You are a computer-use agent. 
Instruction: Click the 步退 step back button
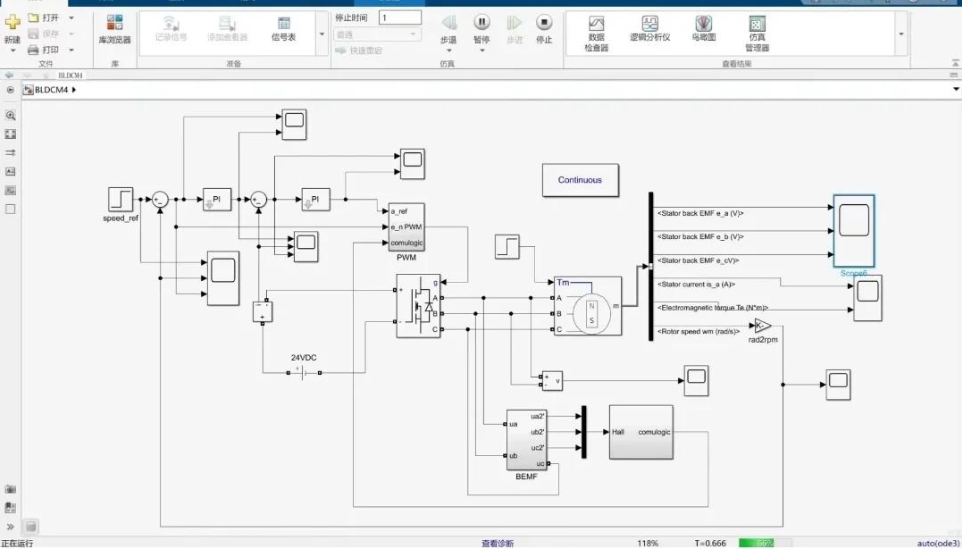[x=448, y=29]
